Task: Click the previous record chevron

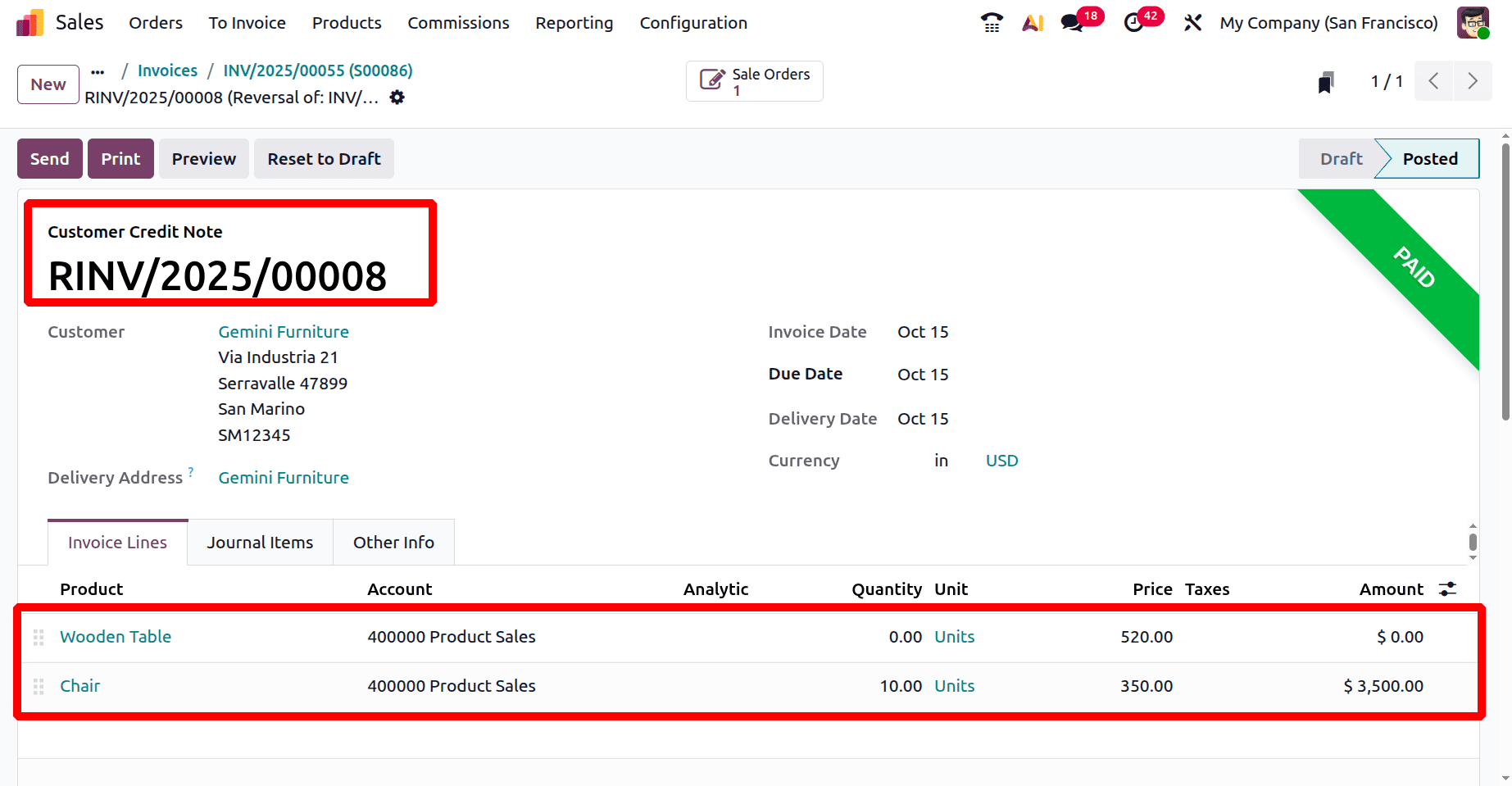Action: [1433, 81]
